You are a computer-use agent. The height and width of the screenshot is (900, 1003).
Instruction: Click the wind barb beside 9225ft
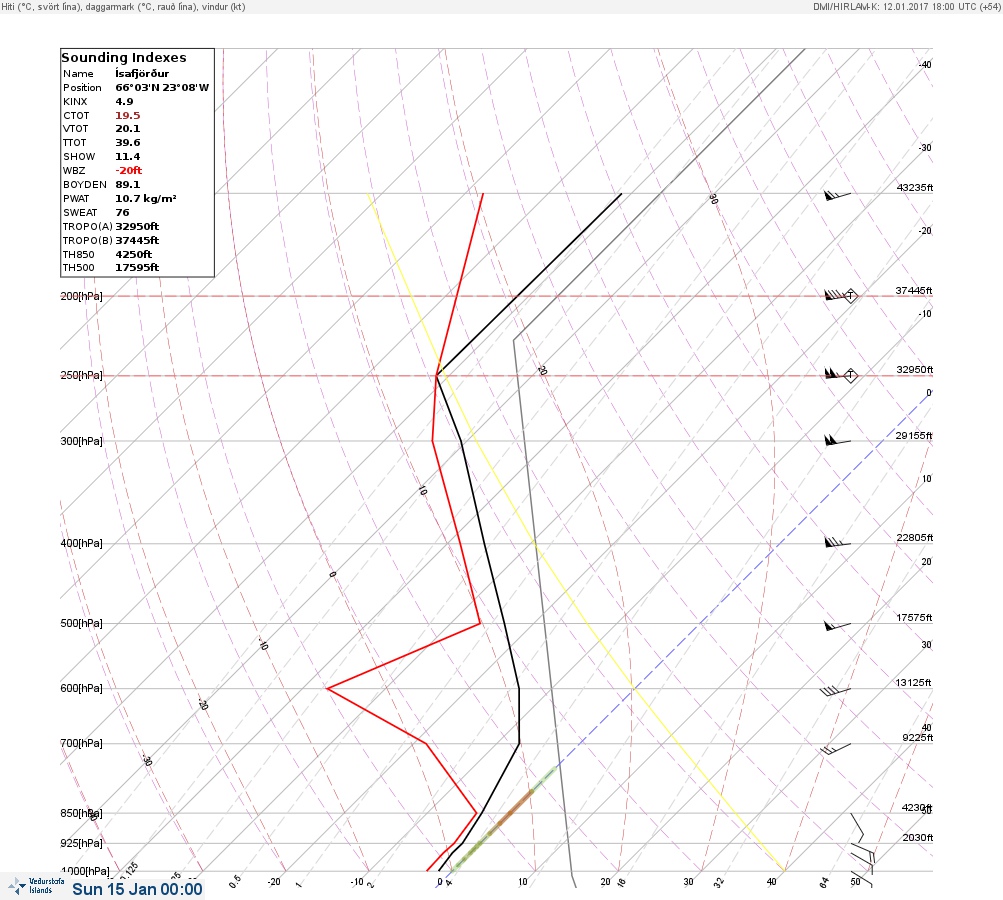pos(835,748)
